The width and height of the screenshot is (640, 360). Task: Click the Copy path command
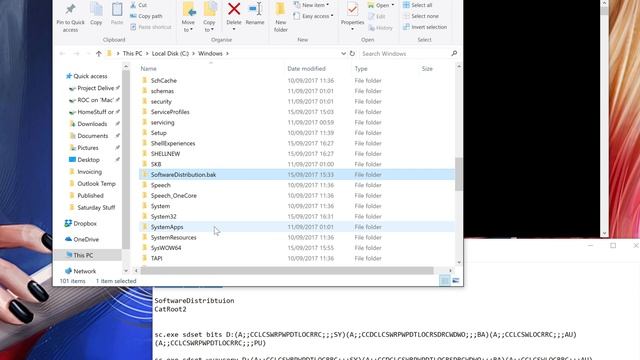pos(146,16)
